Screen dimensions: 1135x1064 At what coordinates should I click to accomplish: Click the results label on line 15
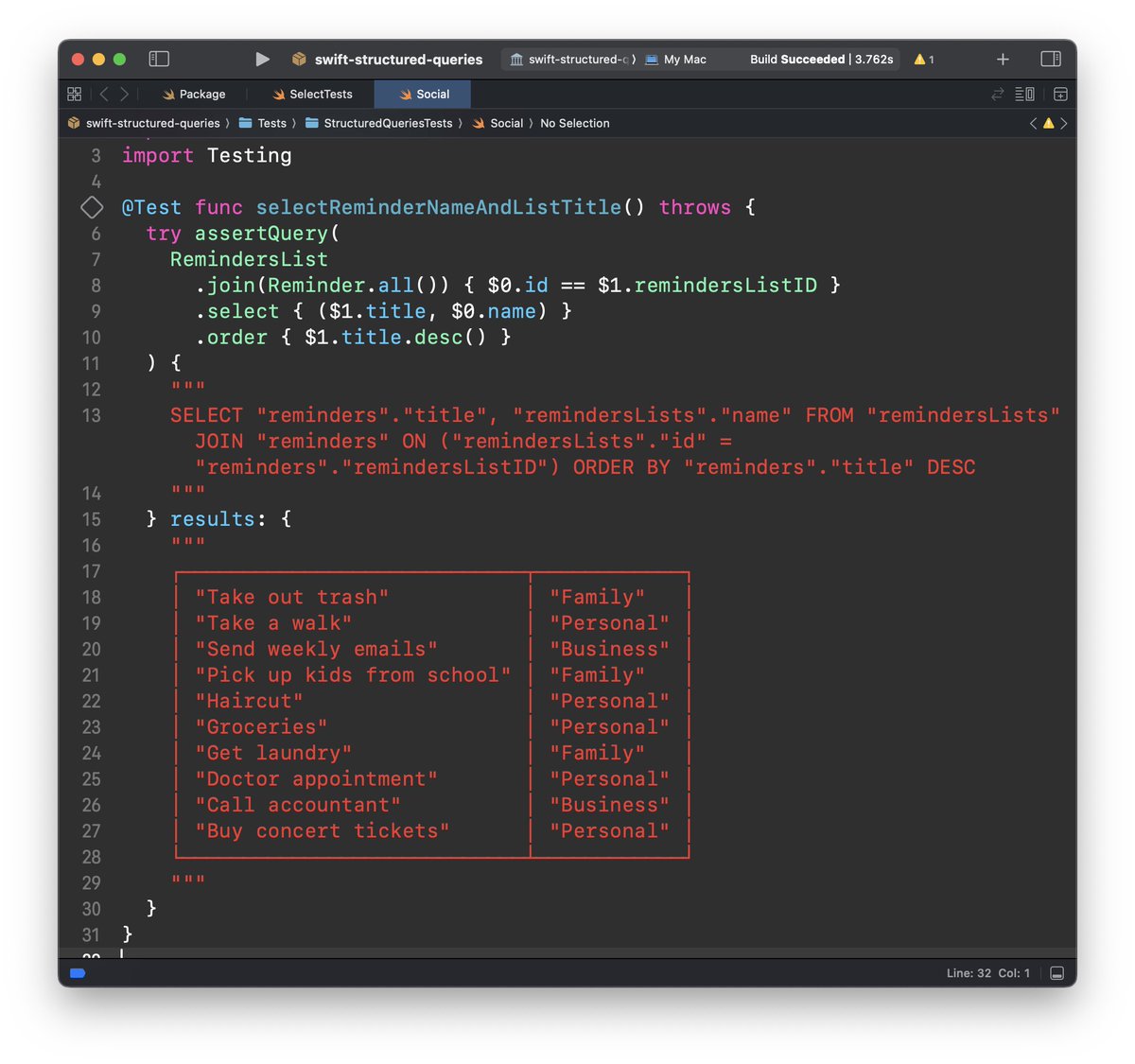tap(212, 519)
